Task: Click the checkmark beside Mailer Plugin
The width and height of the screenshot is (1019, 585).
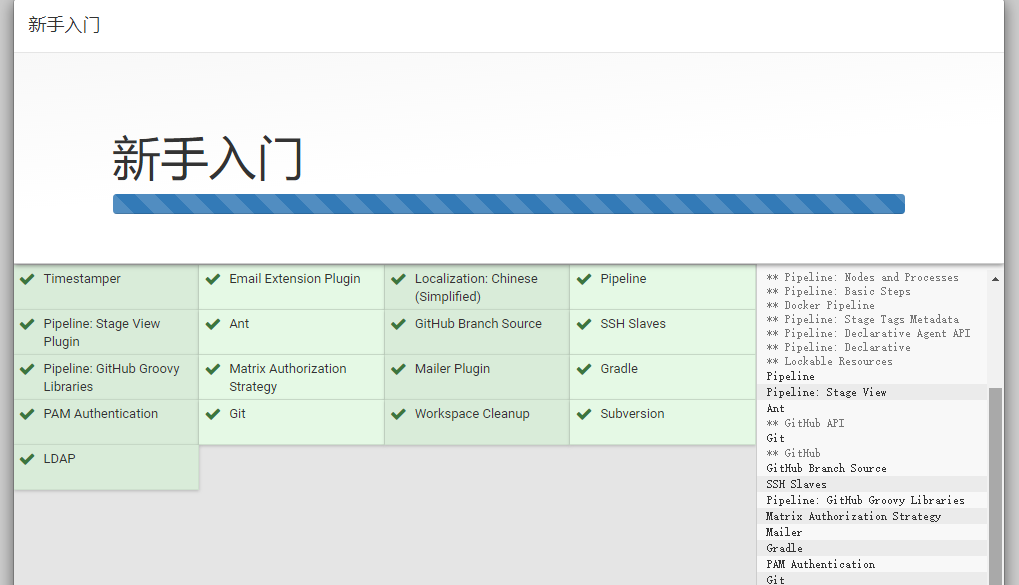Action: tap(398, 369)
